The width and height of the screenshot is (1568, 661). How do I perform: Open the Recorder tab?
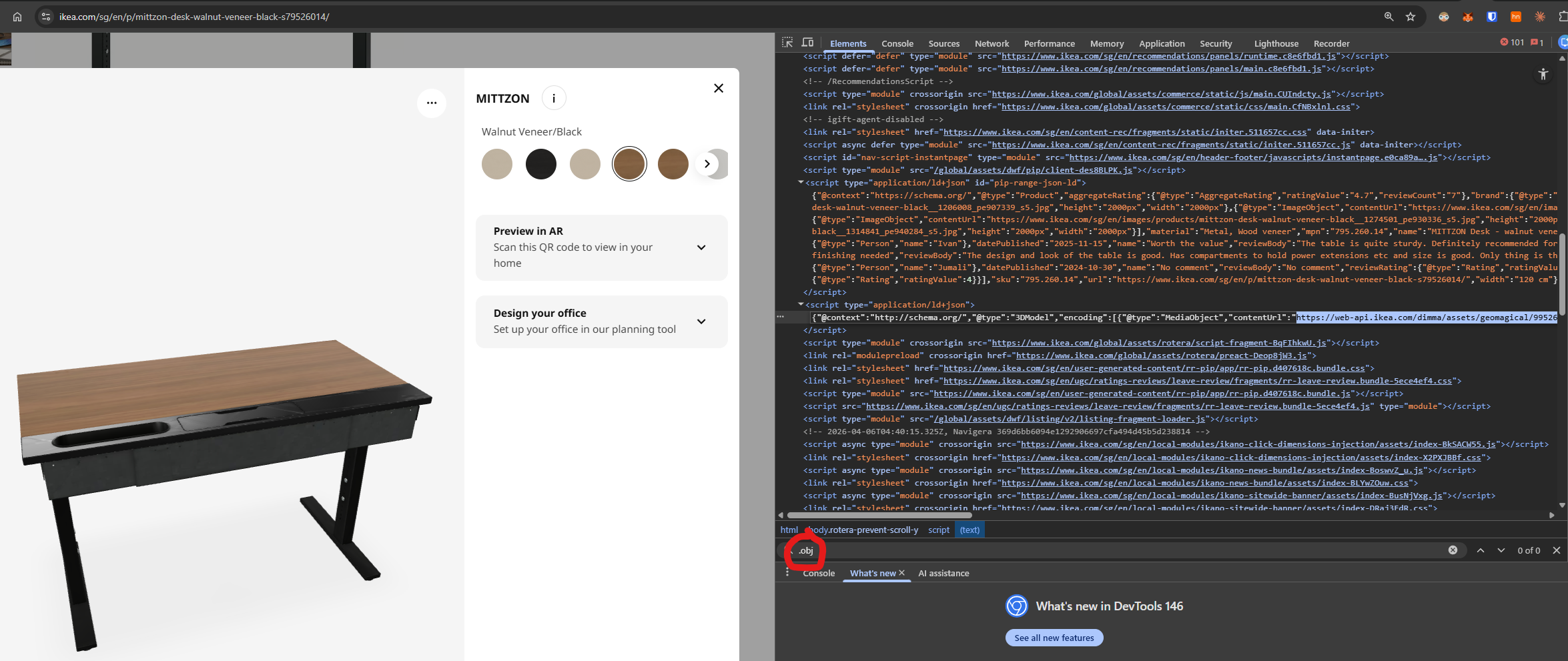[1332, 43]
